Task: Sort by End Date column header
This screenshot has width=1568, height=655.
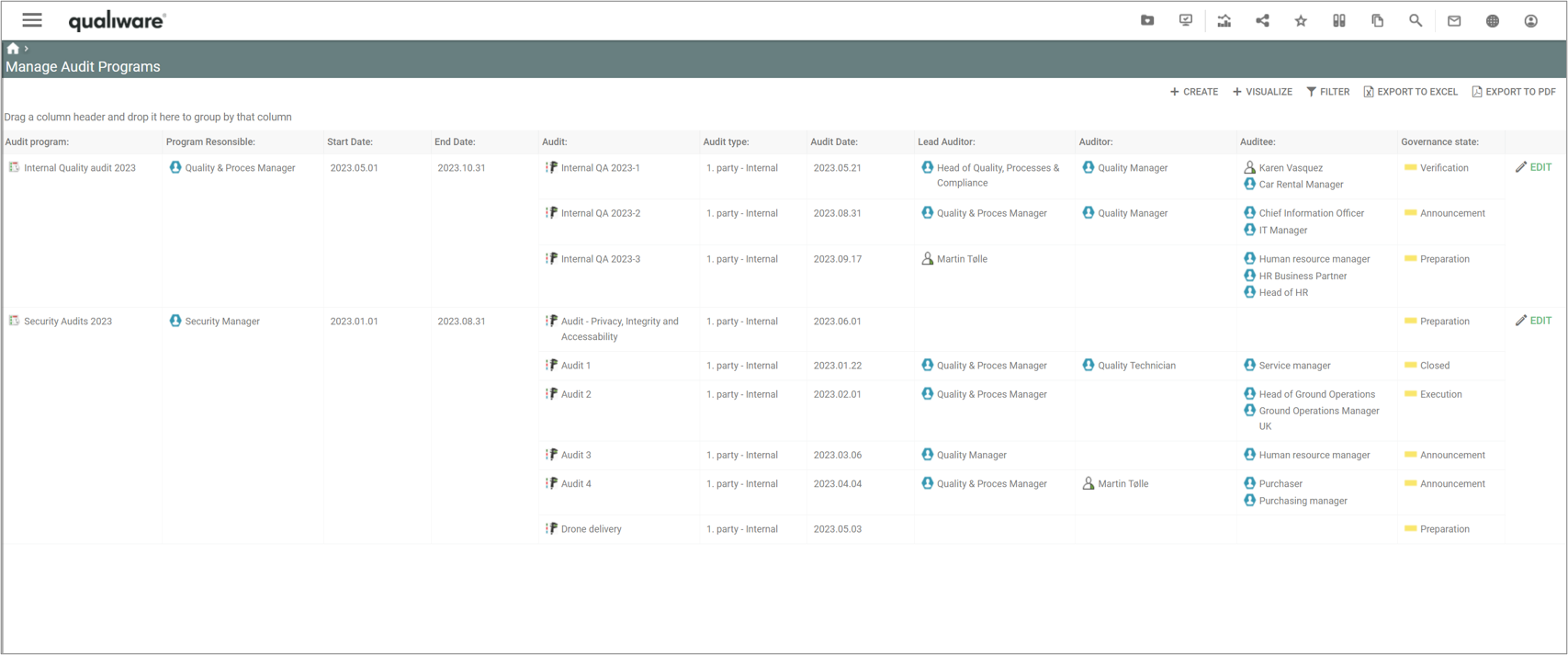Action: click(x=455, y=142)
